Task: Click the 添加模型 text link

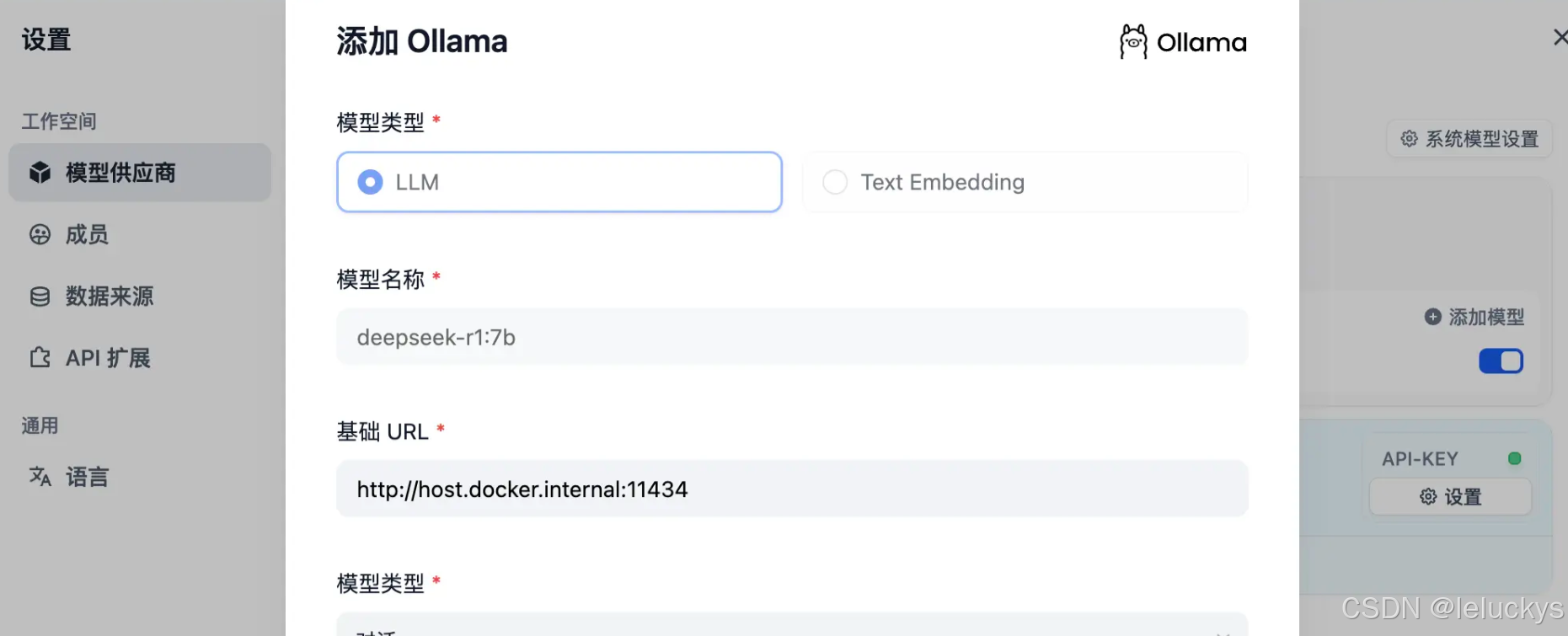Action: [x=1486, y=317]
